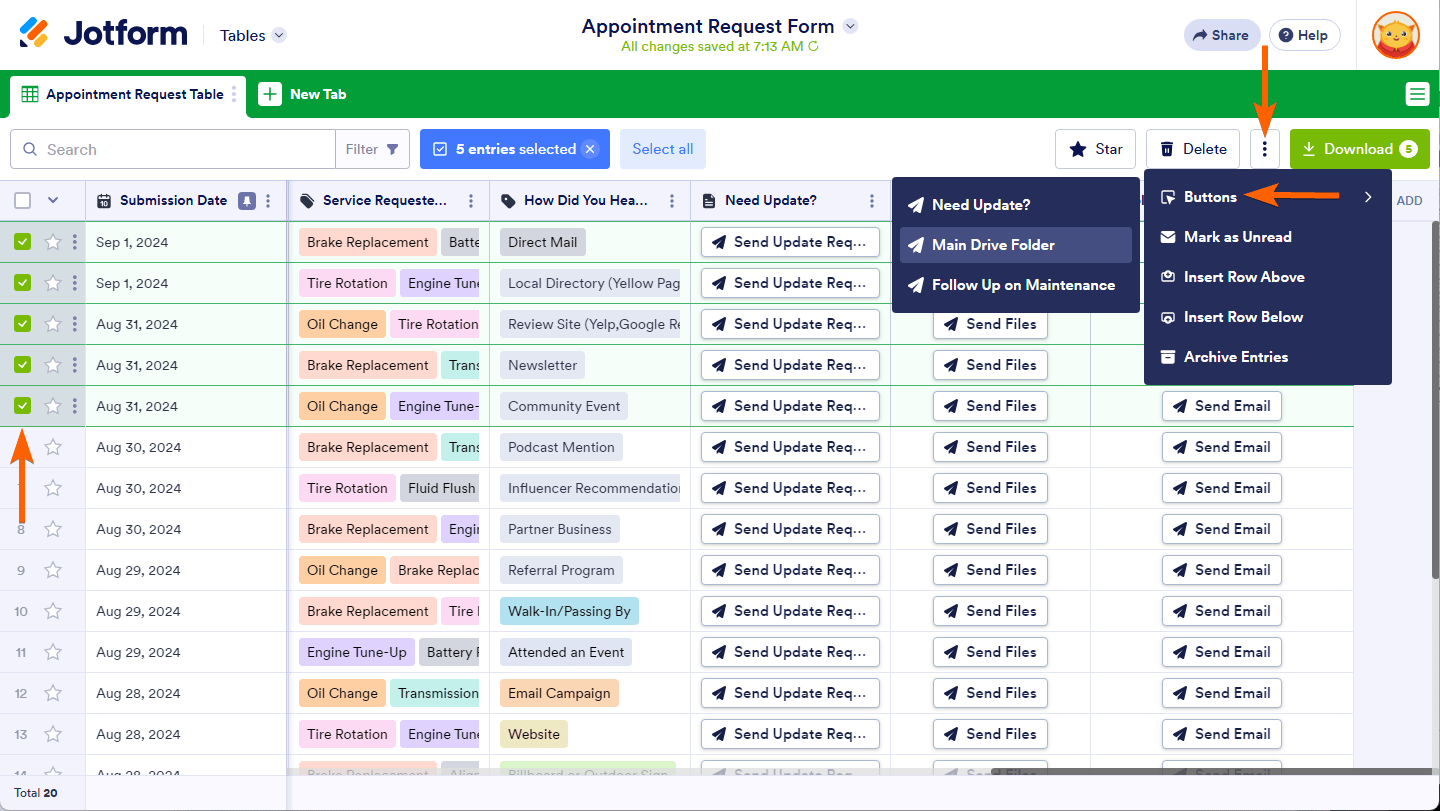Click Send Files in the Partner Business row
The image size is (1440, 811).
tap(990, 529)
